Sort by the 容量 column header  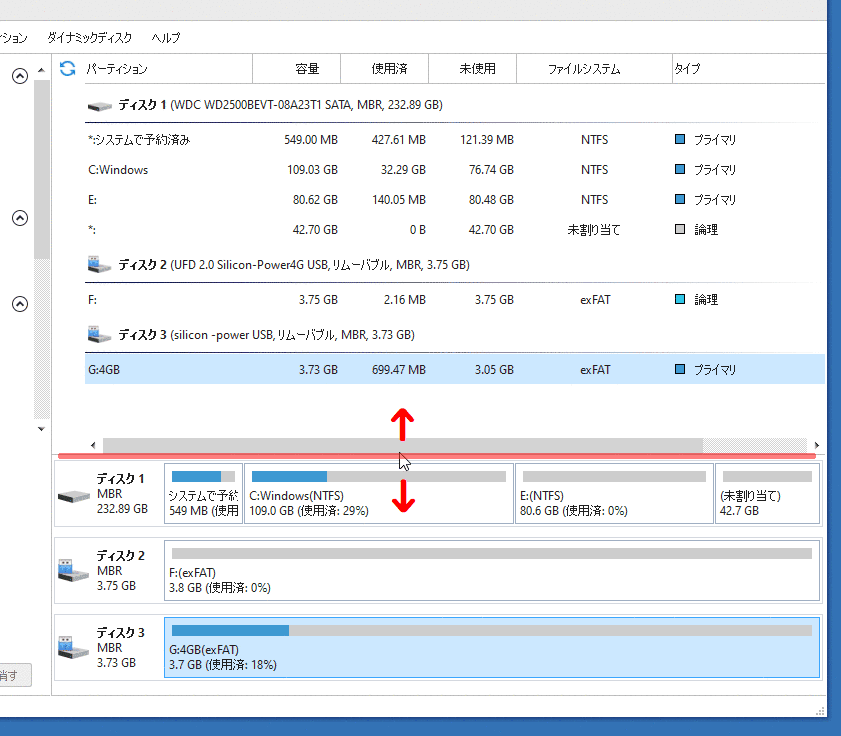click(307, 69)
